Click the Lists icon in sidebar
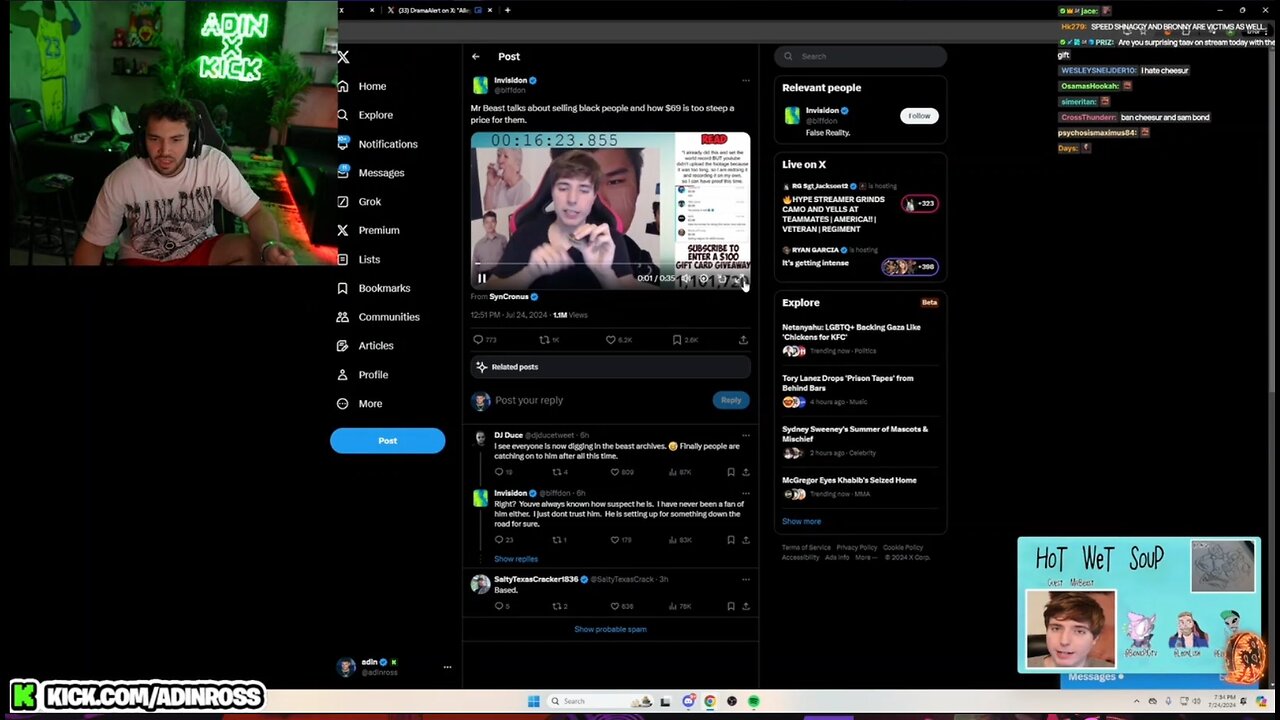Screen dimensions: 1280x720 [x=343, y=259]
